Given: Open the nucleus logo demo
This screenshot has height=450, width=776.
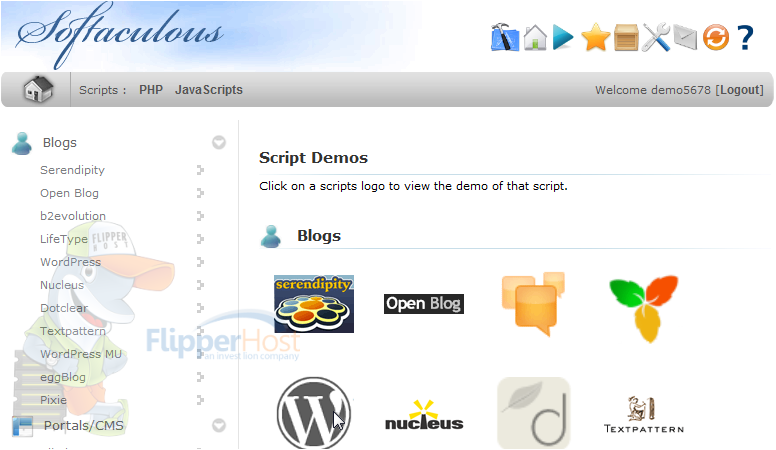Looking at the screenshot, I should tap(424, 415).
